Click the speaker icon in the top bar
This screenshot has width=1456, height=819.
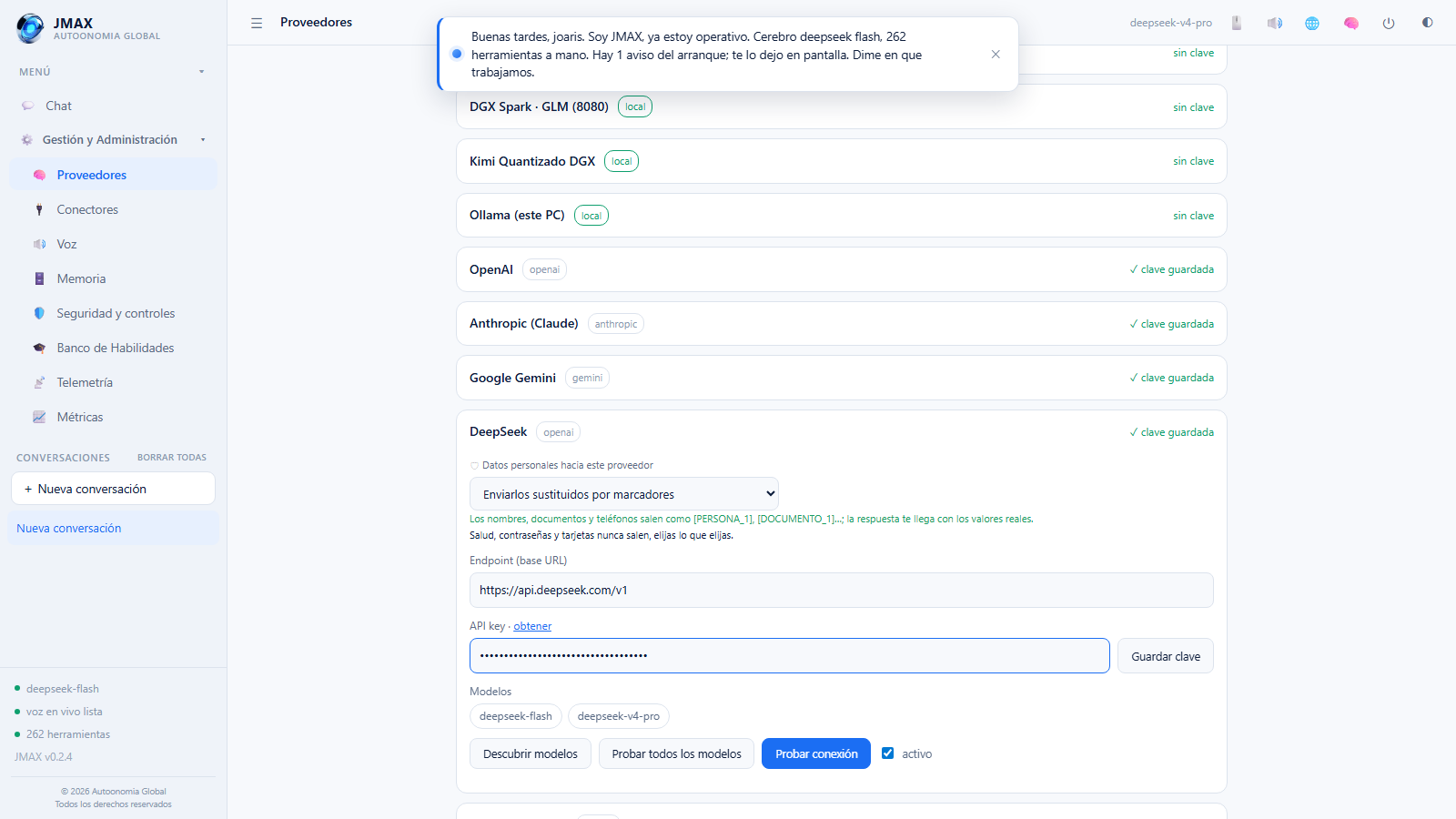point(1275,23)
